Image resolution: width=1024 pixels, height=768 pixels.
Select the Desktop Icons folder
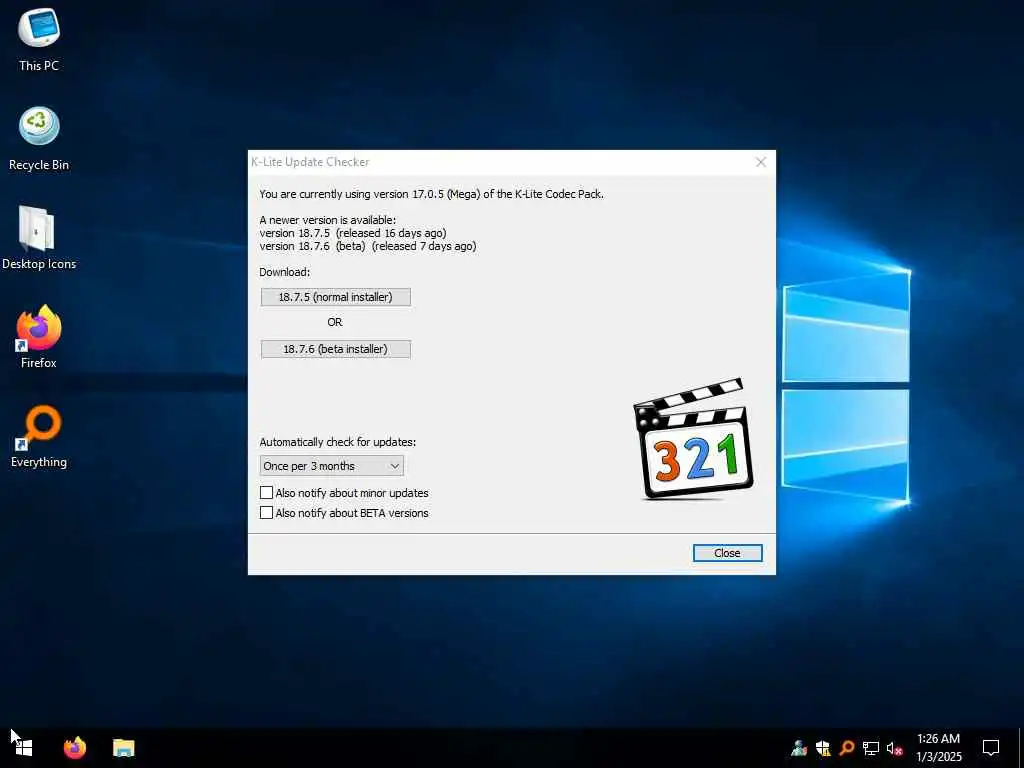[39, 238]
